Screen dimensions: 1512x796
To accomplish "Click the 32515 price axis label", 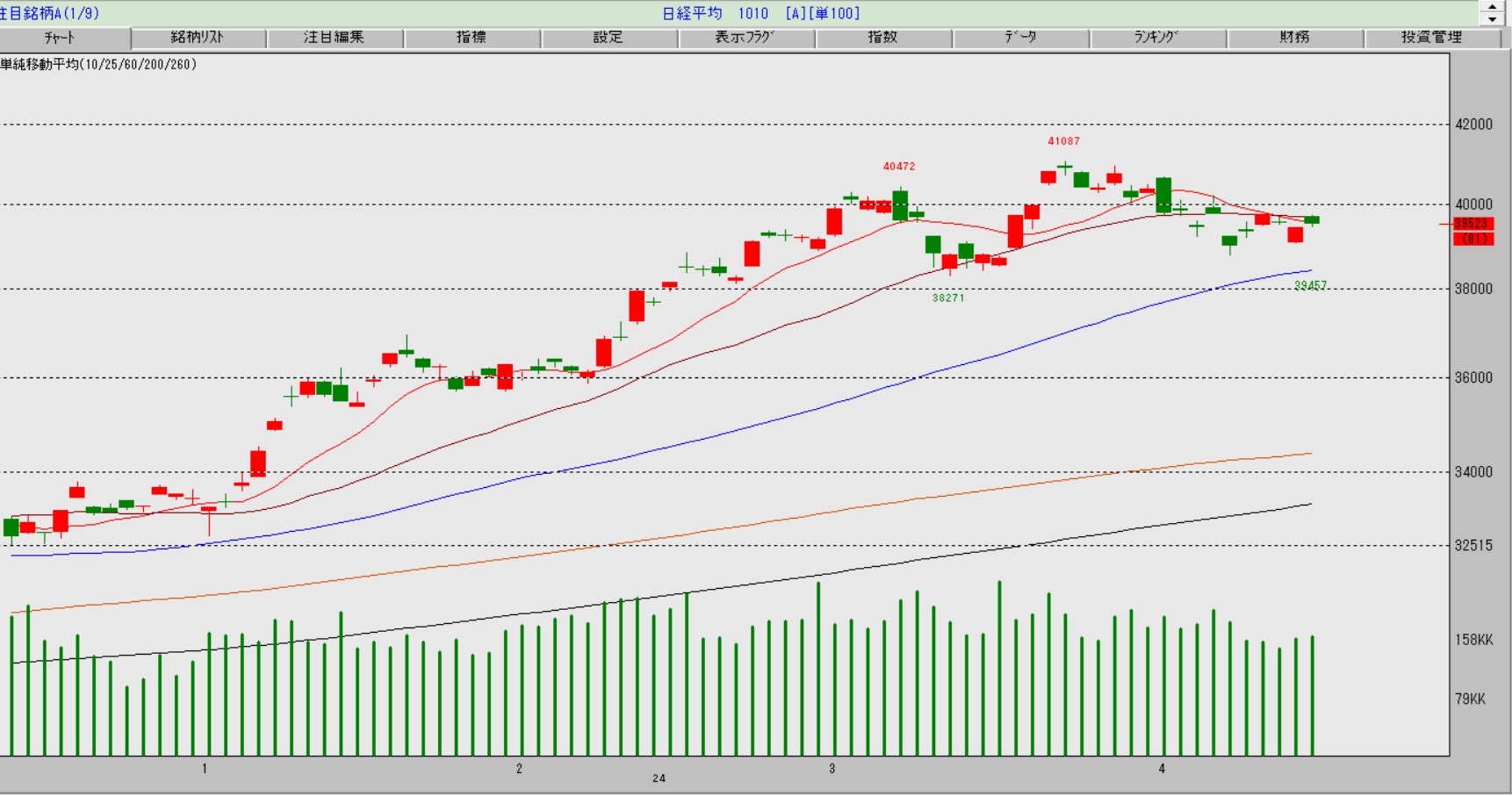I will point(1473,545).
